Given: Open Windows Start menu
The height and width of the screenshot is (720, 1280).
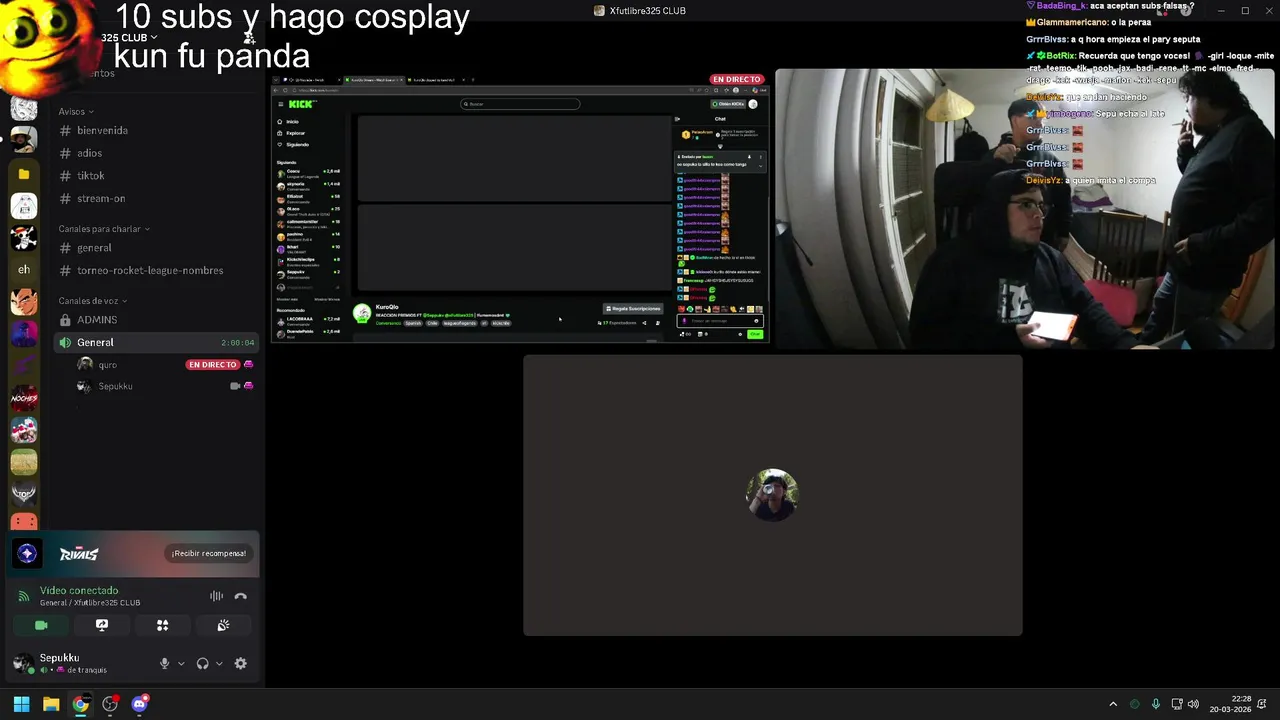Looking at the screenshot, I should (x=21, y=704).
